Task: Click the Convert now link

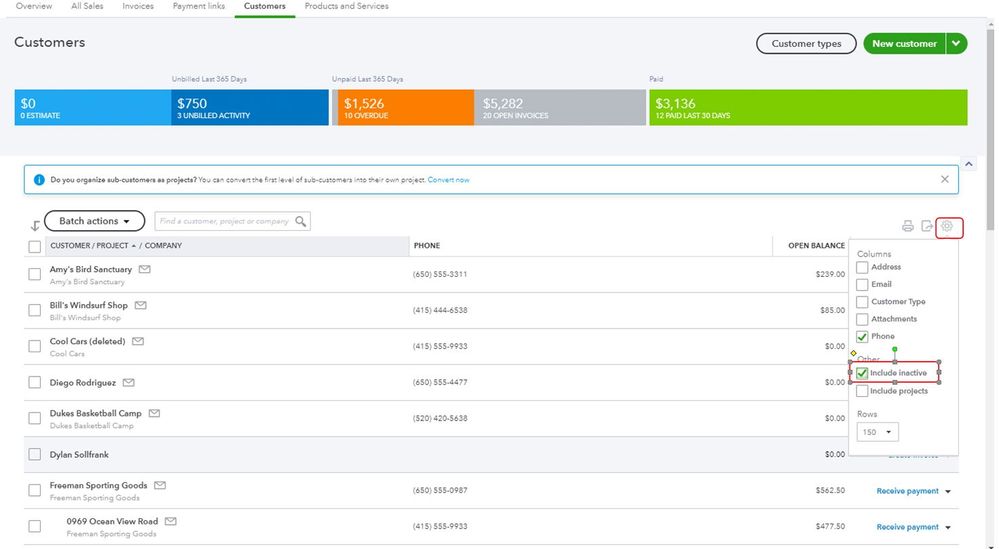Action: (449, 180)
